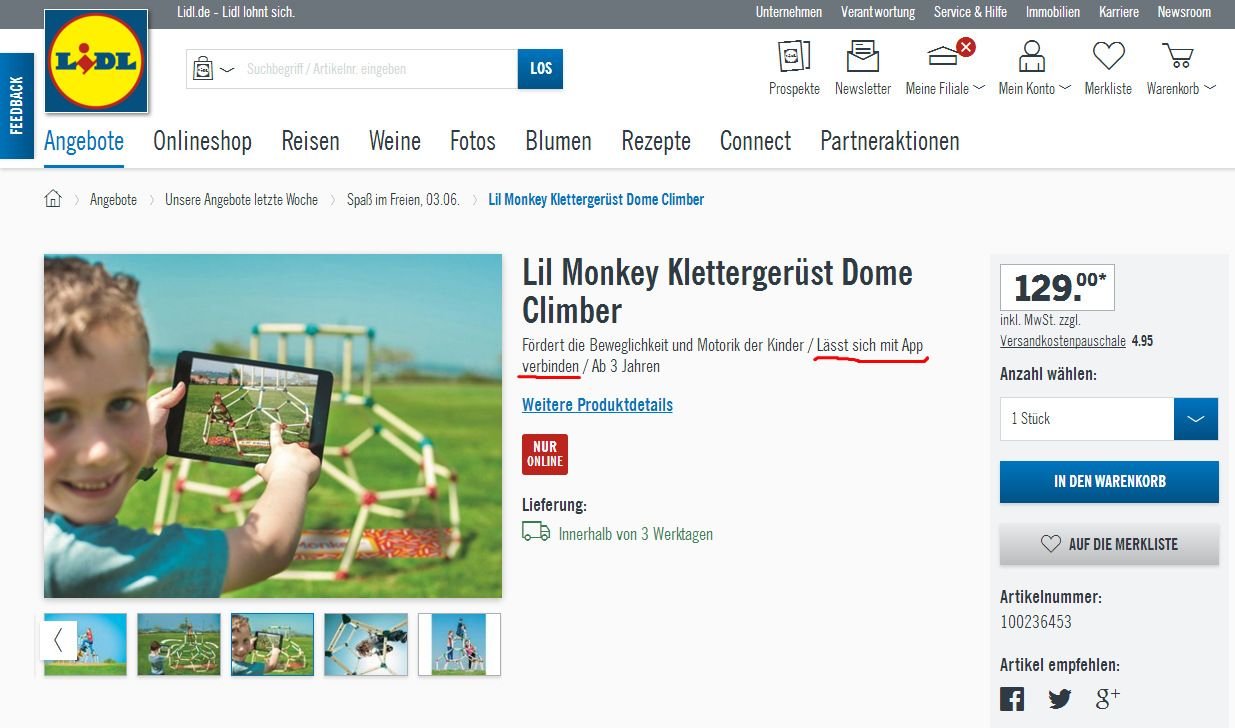The width and height of the screenshot is (1235, 728).
Task: Open the Weitere Produktdetails link
Action: [x=597, y=405]
